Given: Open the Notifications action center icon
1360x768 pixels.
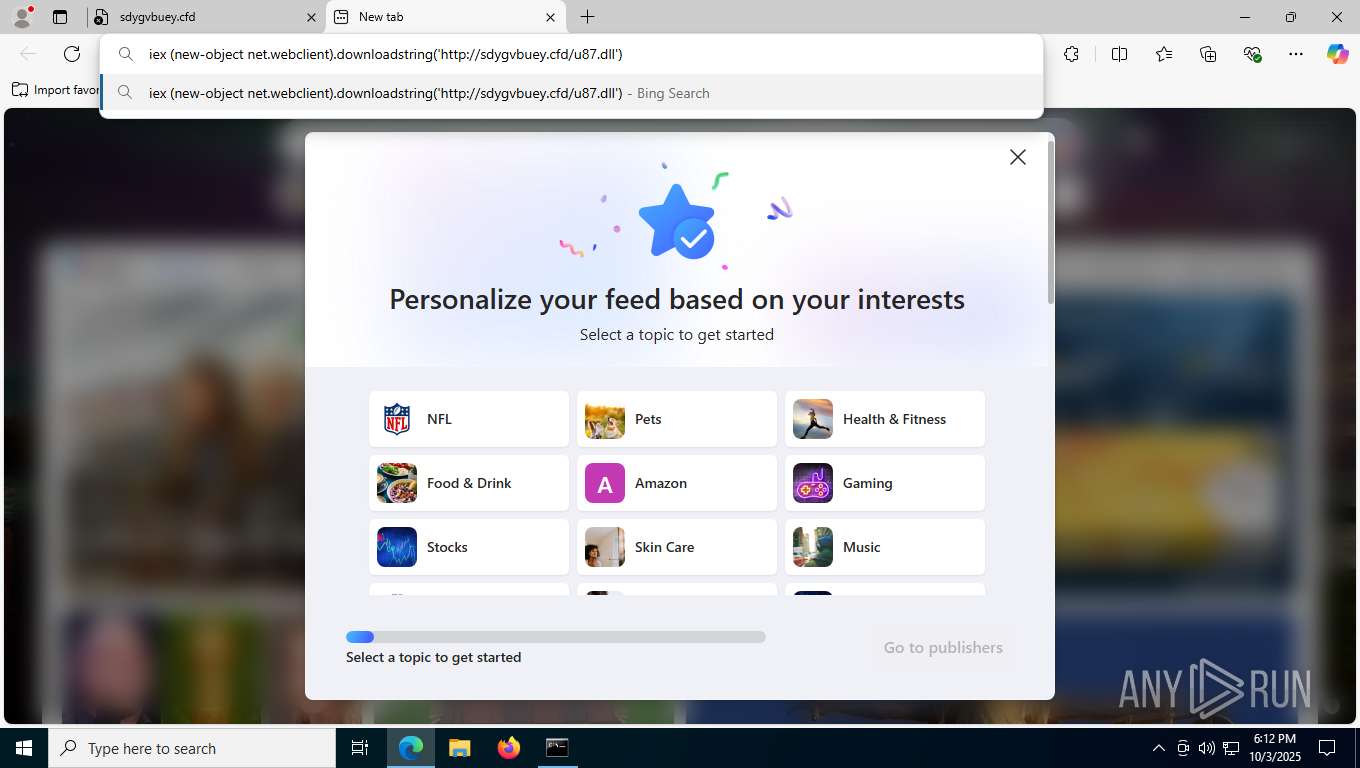Looking at the screenshot, I should pyautogui.click(x=1327, y=748).
